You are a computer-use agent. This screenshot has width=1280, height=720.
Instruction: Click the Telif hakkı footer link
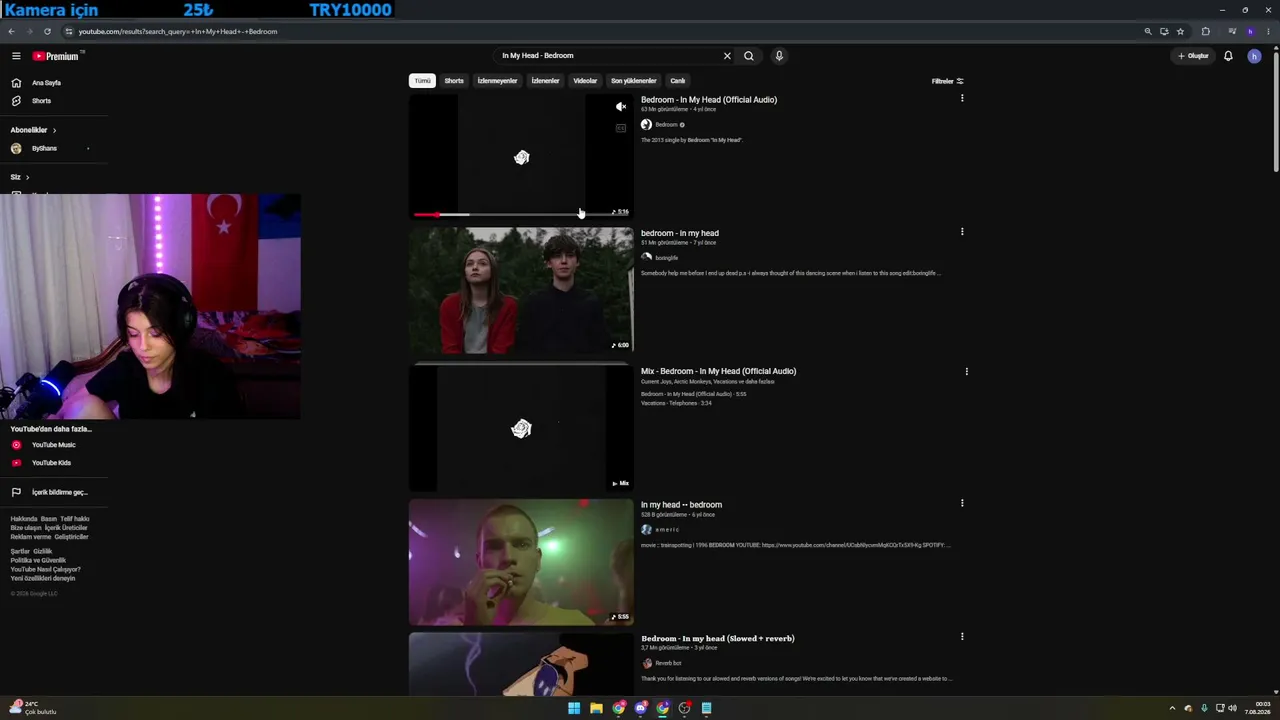coord(75,519)
